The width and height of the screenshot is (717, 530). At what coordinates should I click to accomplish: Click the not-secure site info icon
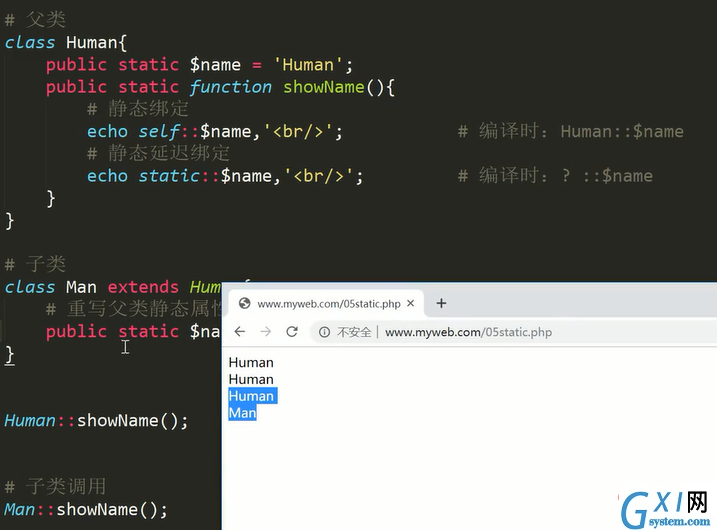324,332
